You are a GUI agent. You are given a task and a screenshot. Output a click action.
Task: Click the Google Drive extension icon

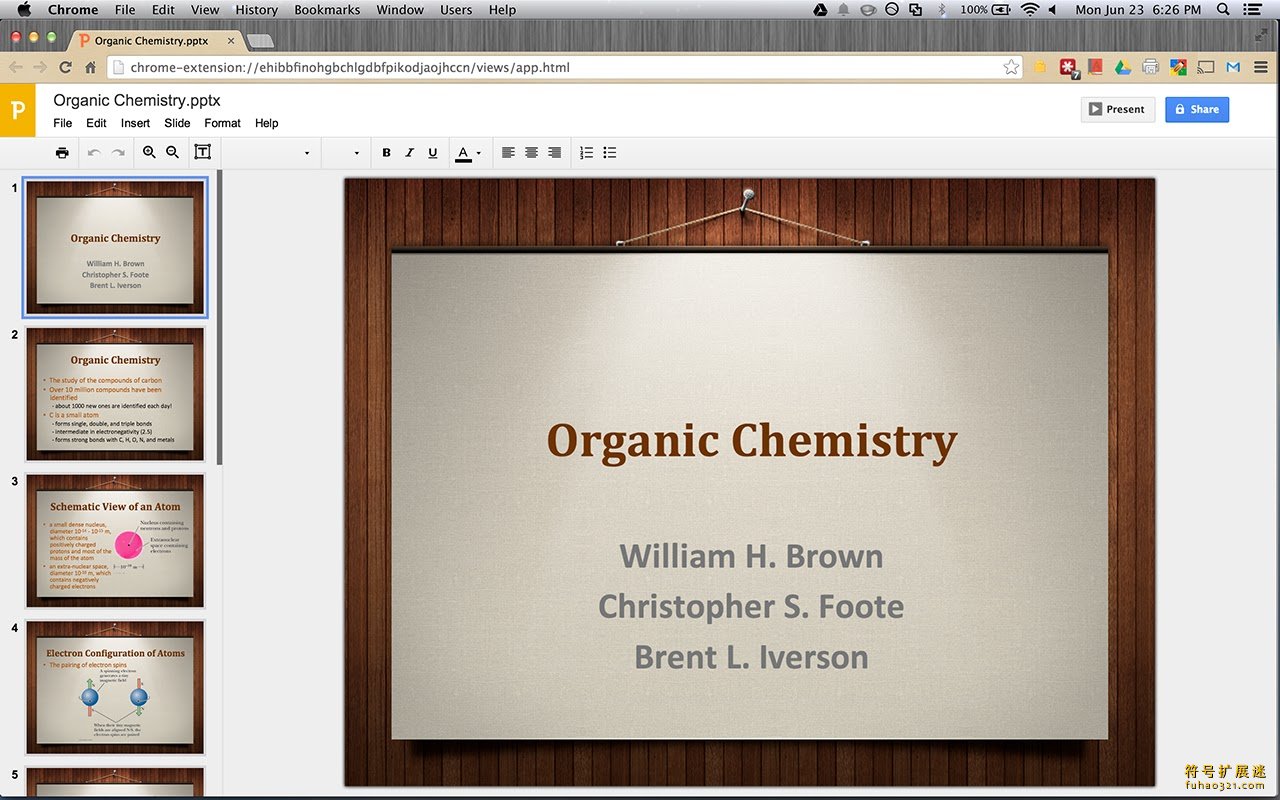click(x=1123, y=67)
